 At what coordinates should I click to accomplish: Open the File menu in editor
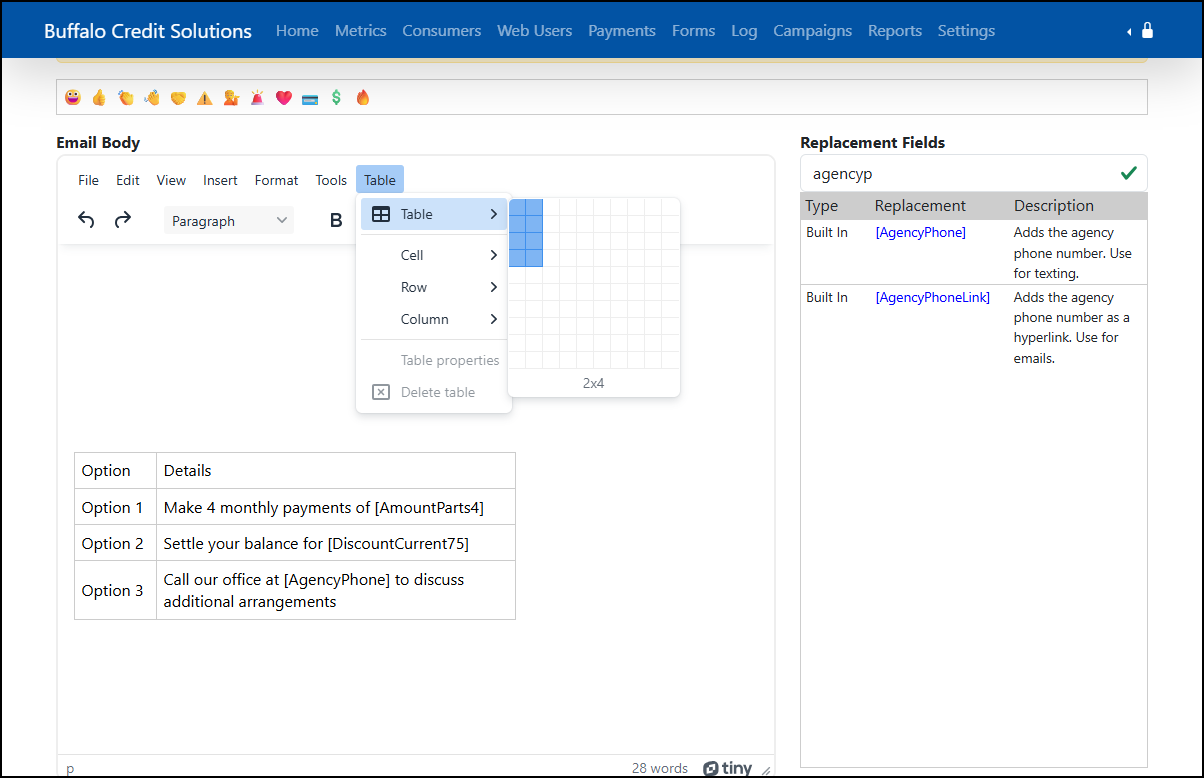[88, 180]
